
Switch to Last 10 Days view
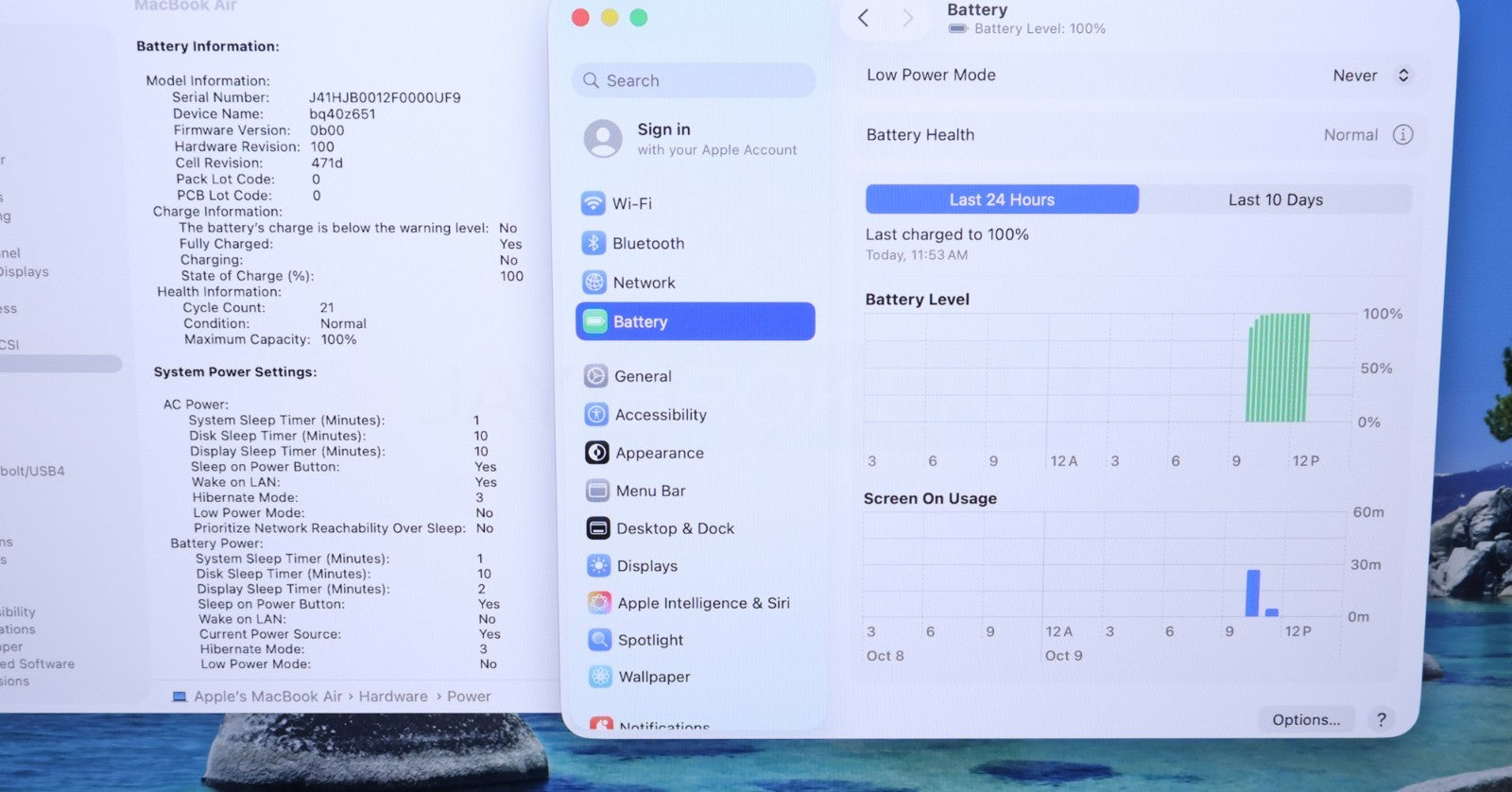click(x=1275, y=199)
